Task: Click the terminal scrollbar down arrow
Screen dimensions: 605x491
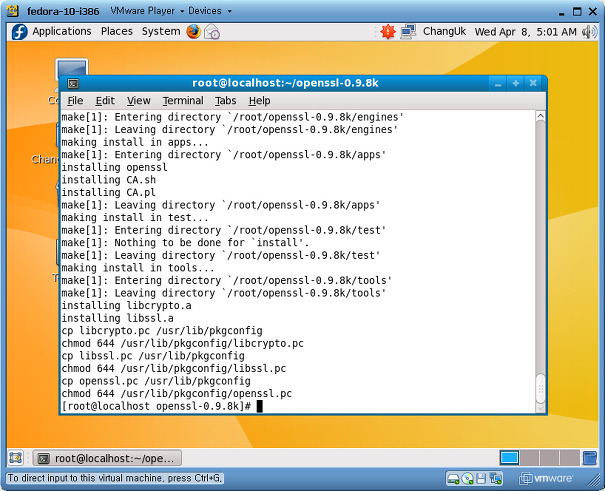Action: click(541, 407)
